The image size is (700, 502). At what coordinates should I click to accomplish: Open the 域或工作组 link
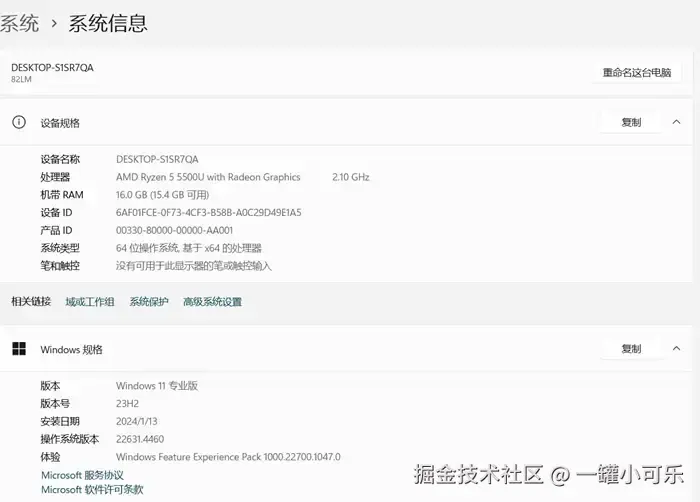(x=90, y=302)
